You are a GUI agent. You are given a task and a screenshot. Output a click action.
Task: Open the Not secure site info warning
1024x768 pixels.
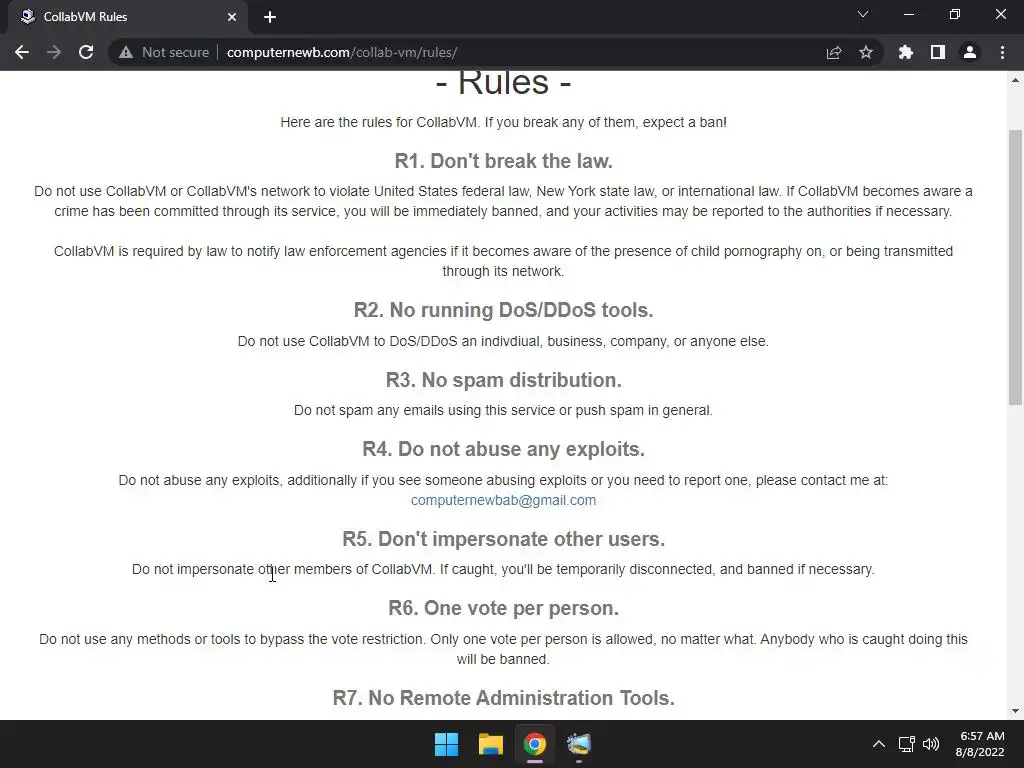point(164,52)
